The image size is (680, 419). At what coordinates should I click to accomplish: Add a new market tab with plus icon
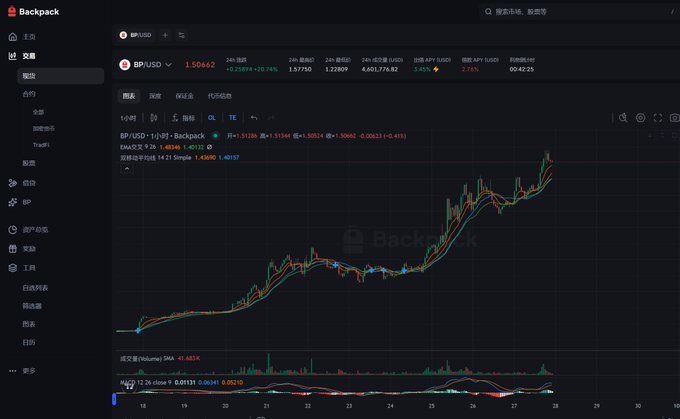coord(165,35)
